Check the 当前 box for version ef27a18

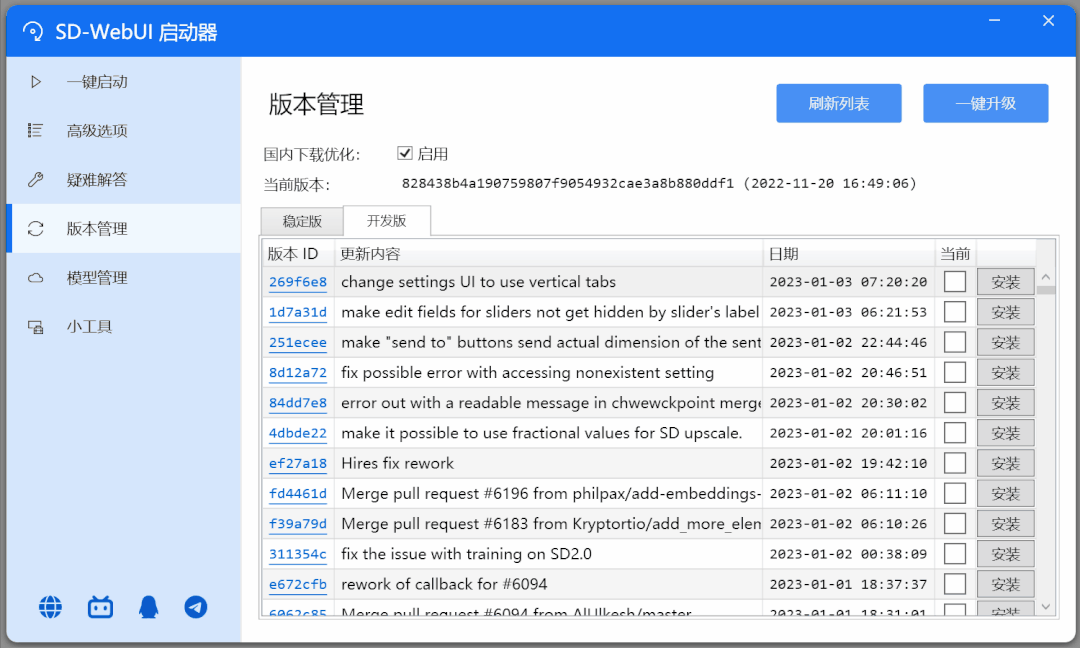pyautogui.click(x=955, y=462)
